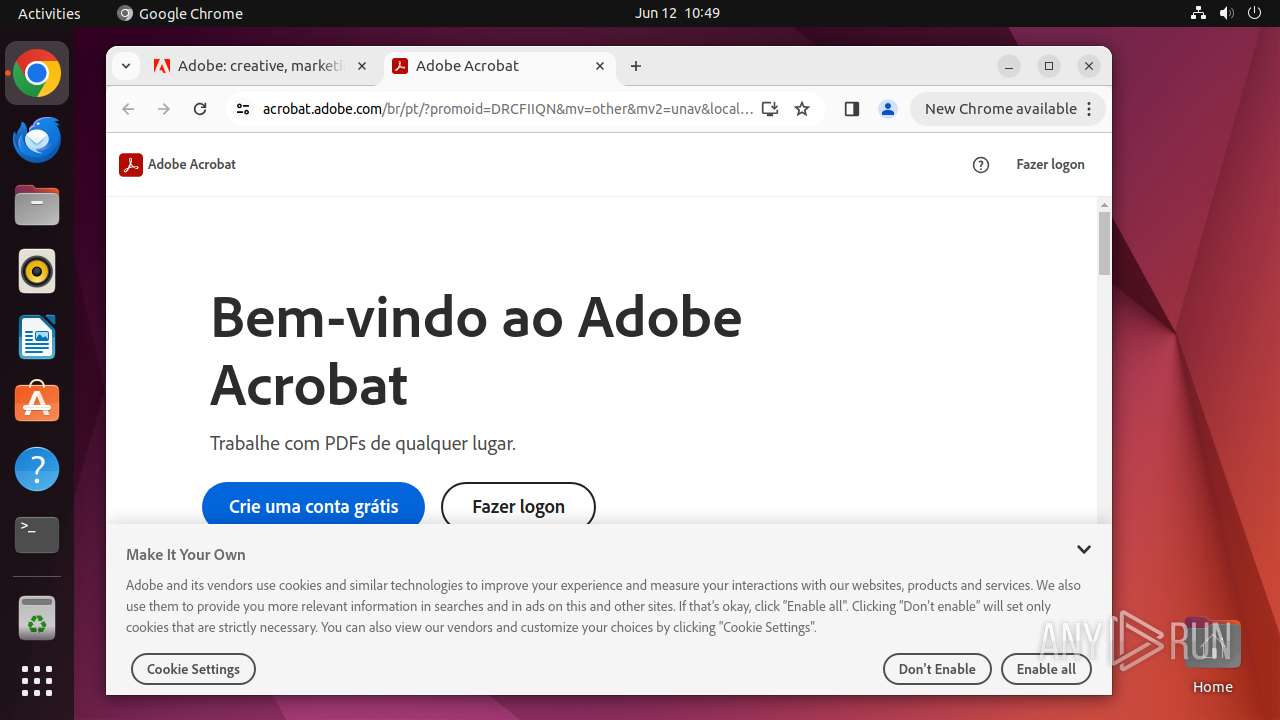Maximize the Chrome window

point(1049,66)
